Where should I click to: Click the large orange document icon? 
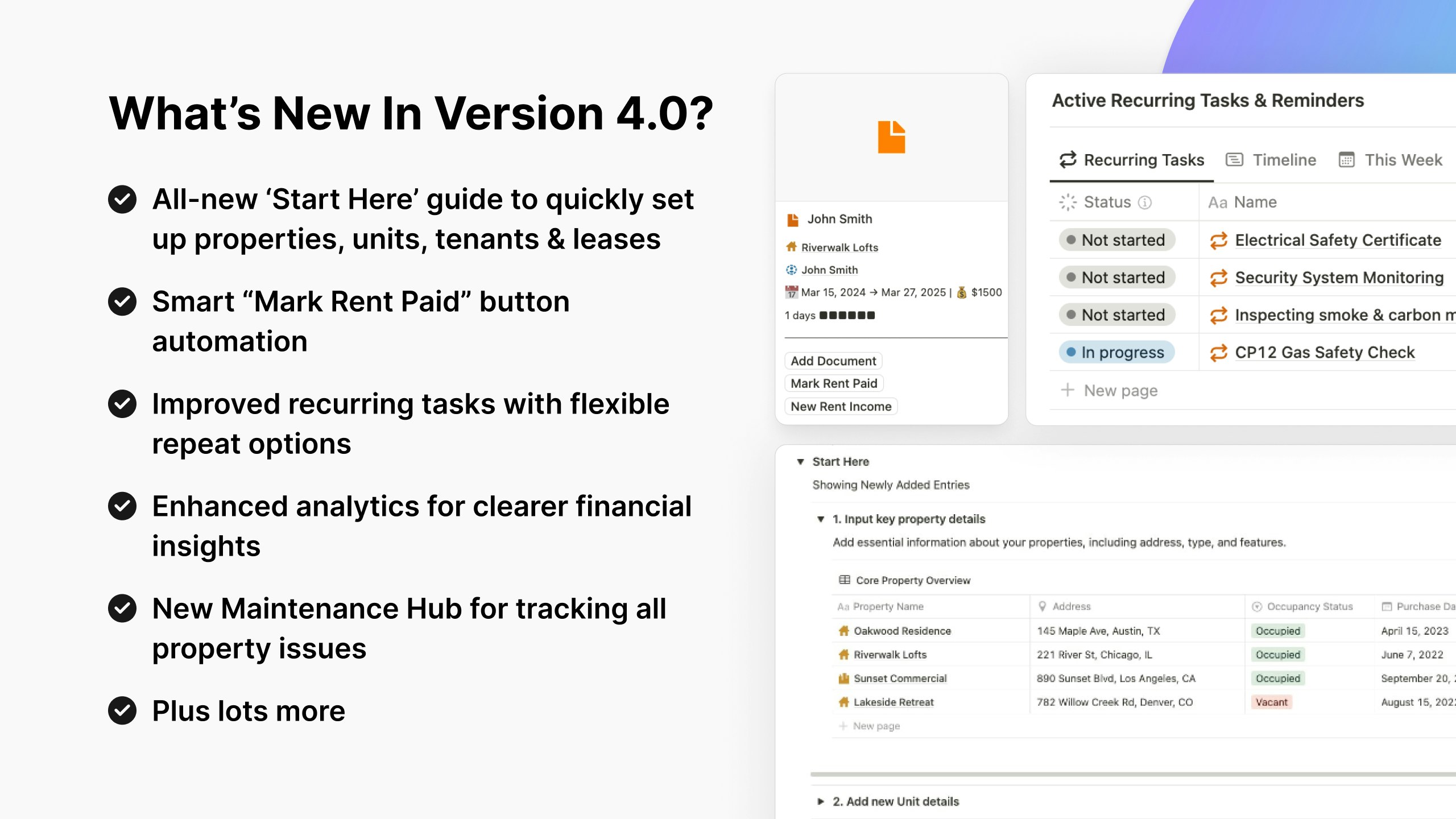[891, 137]
